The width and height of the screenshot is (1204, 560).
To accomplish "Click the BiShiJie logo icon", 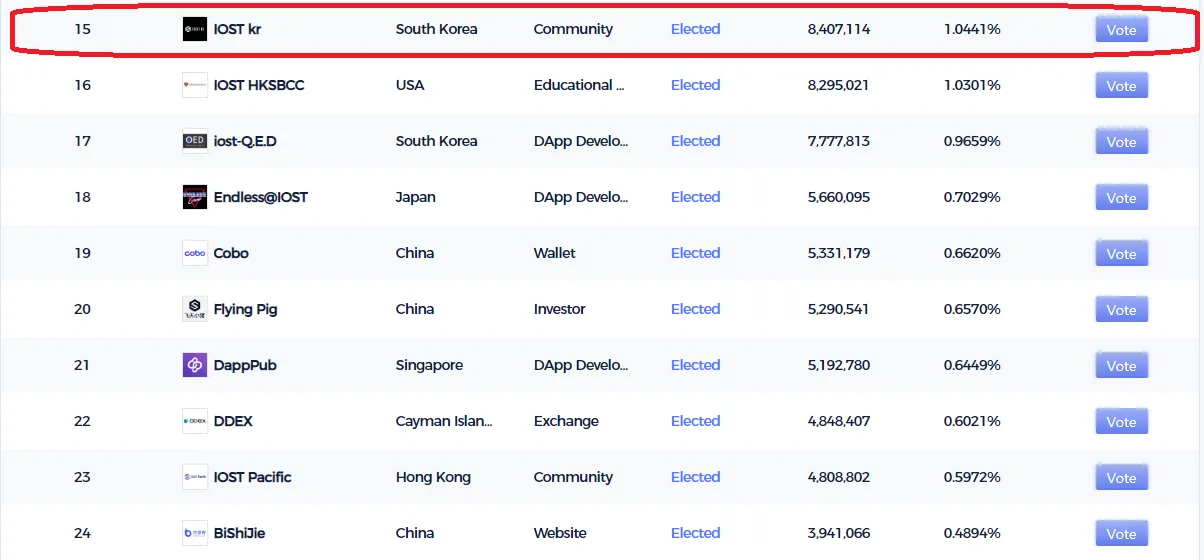I will pos(195,533).
